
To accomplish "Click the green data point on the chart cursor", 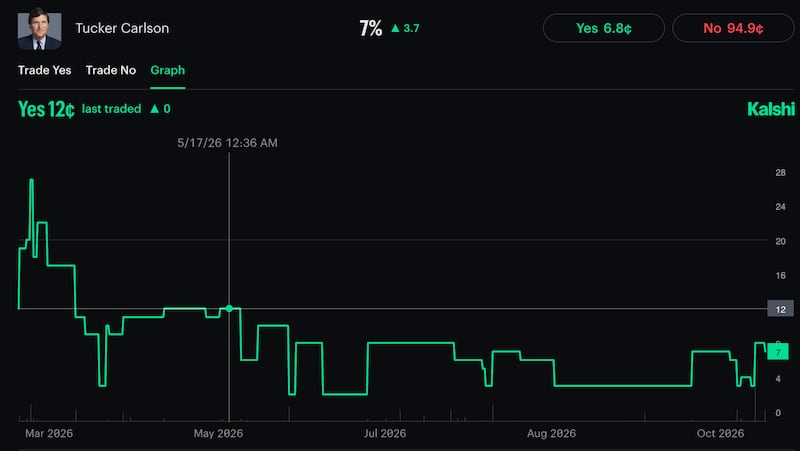I will pos(229,309).
